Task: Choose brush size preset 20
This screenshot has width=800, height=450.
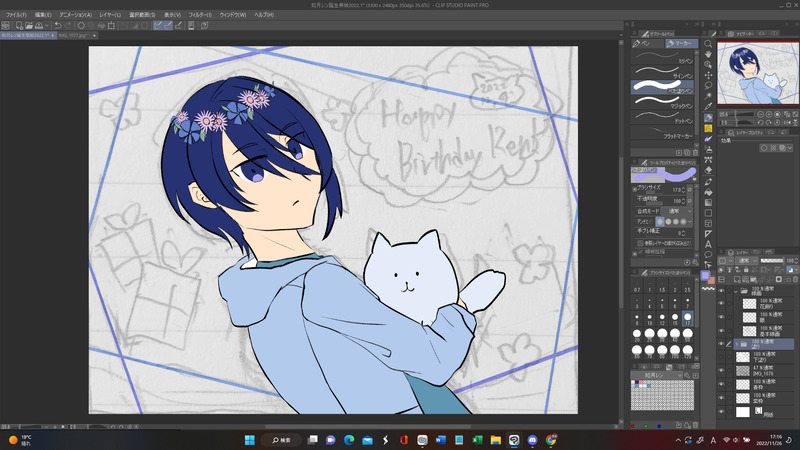Action: [637, 335]
